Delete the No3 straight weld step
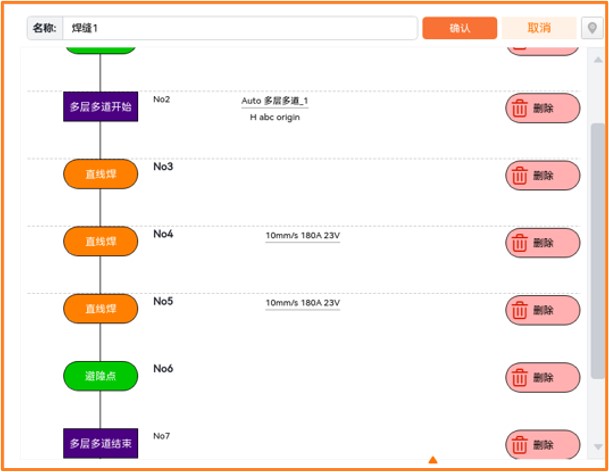 coord(543,176)
